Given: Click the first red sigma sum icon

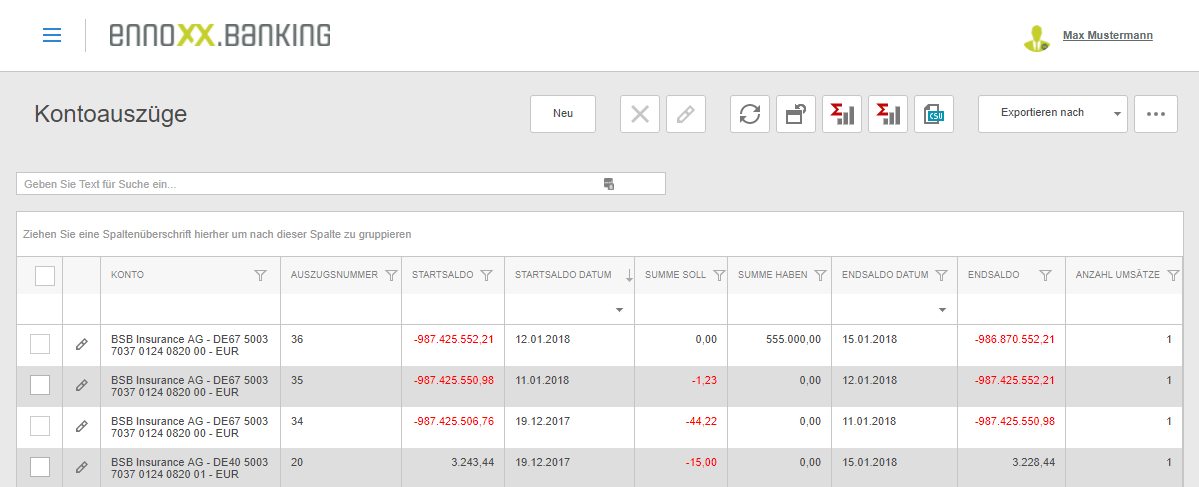Looking at the screenshot, I should 842,114.
